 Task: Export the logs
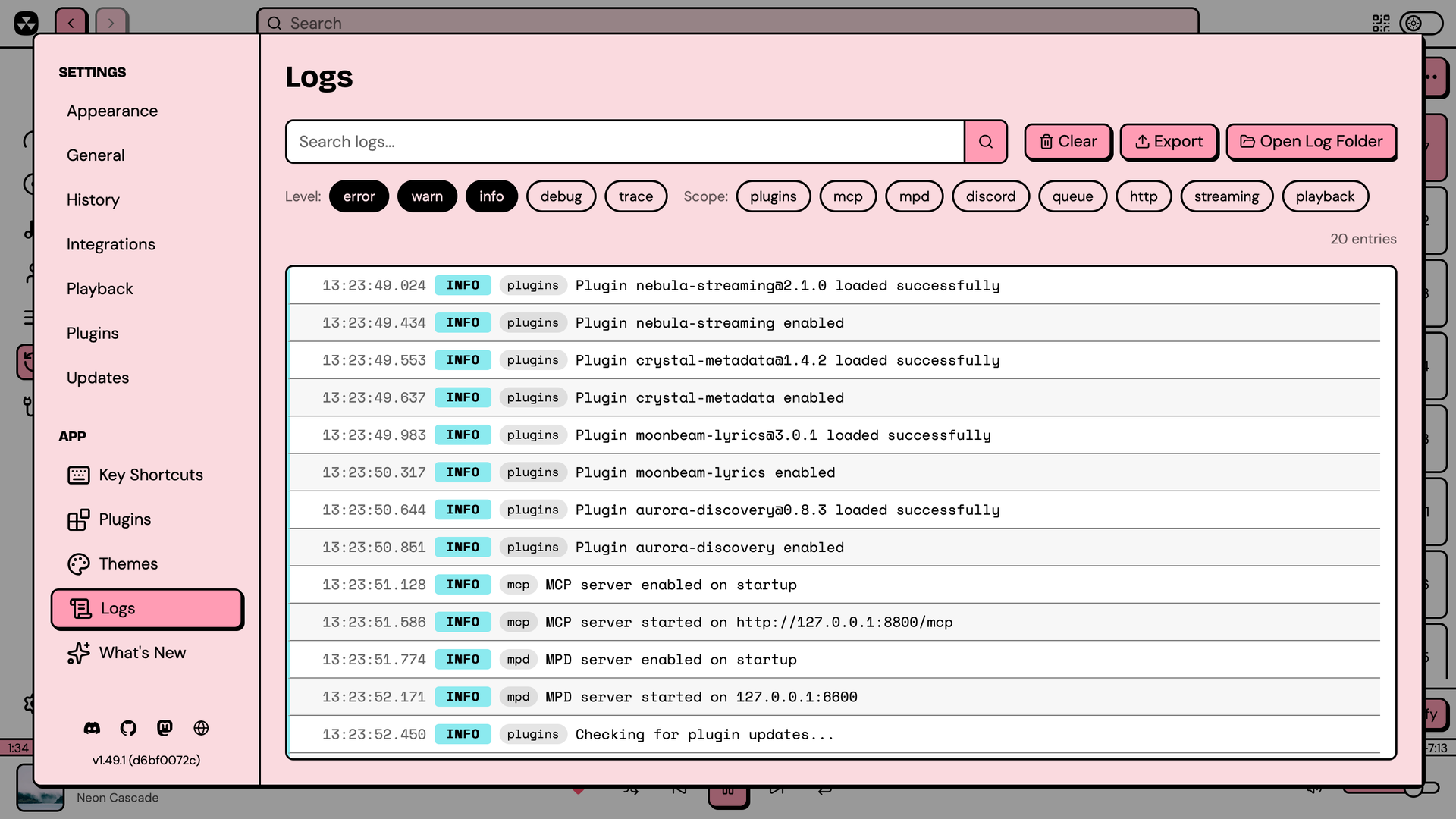click(x=1169, y=142)
